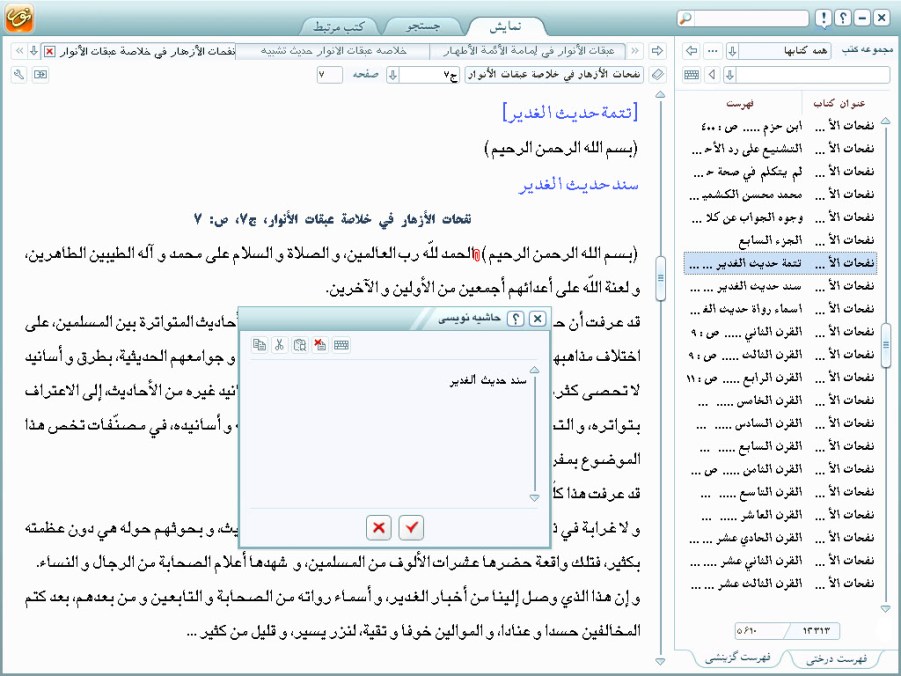Click the sidebar list scroll down arrow
The image size is (901, 676).
(x=885, y=608)
